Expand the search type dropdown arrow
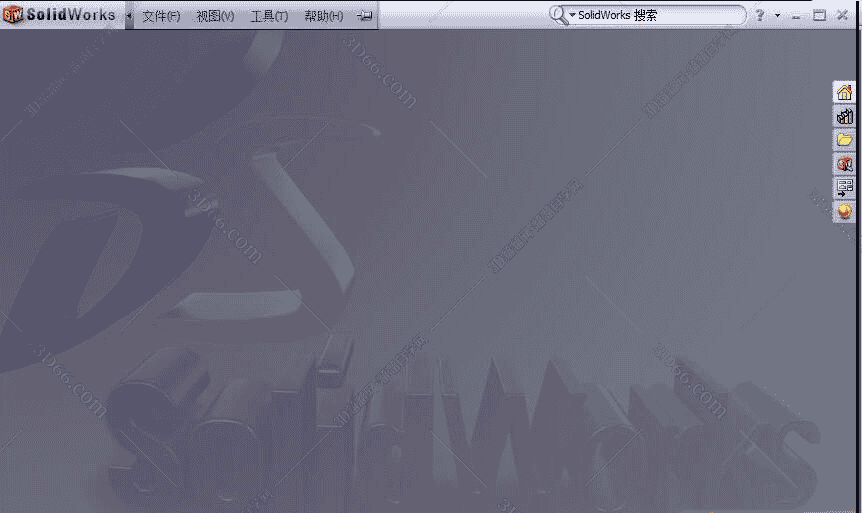The image size is (862, 513). [573, 16]
